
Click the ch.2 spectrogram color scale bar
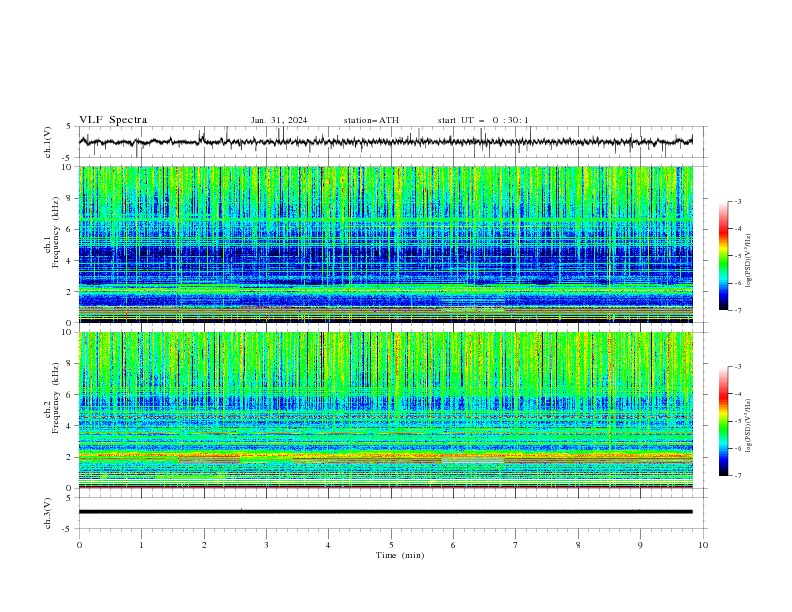click(x=724, y=421)
